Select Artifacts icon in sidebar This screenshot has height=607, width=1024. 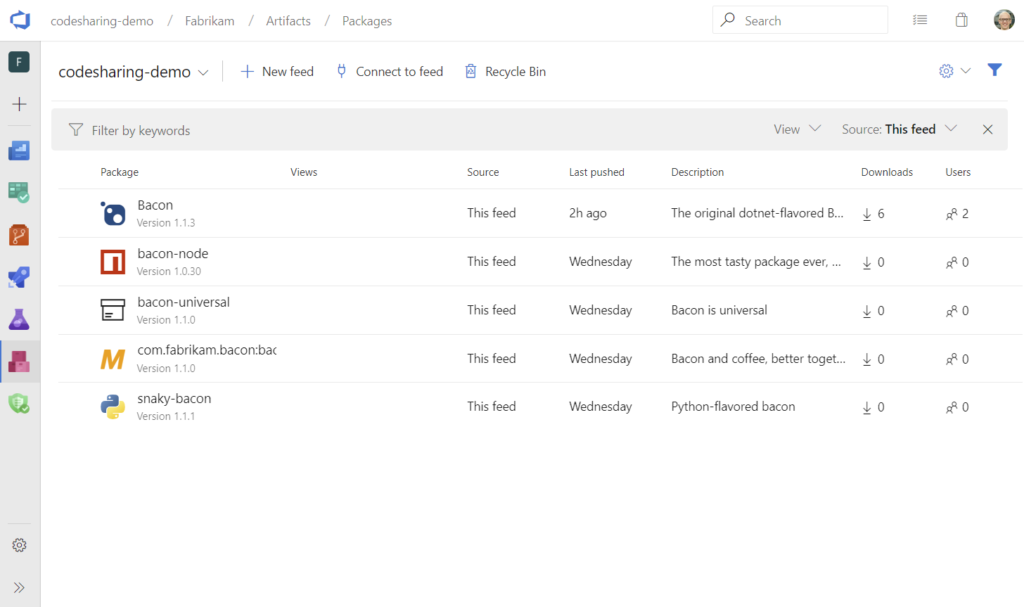coord(19,361)
